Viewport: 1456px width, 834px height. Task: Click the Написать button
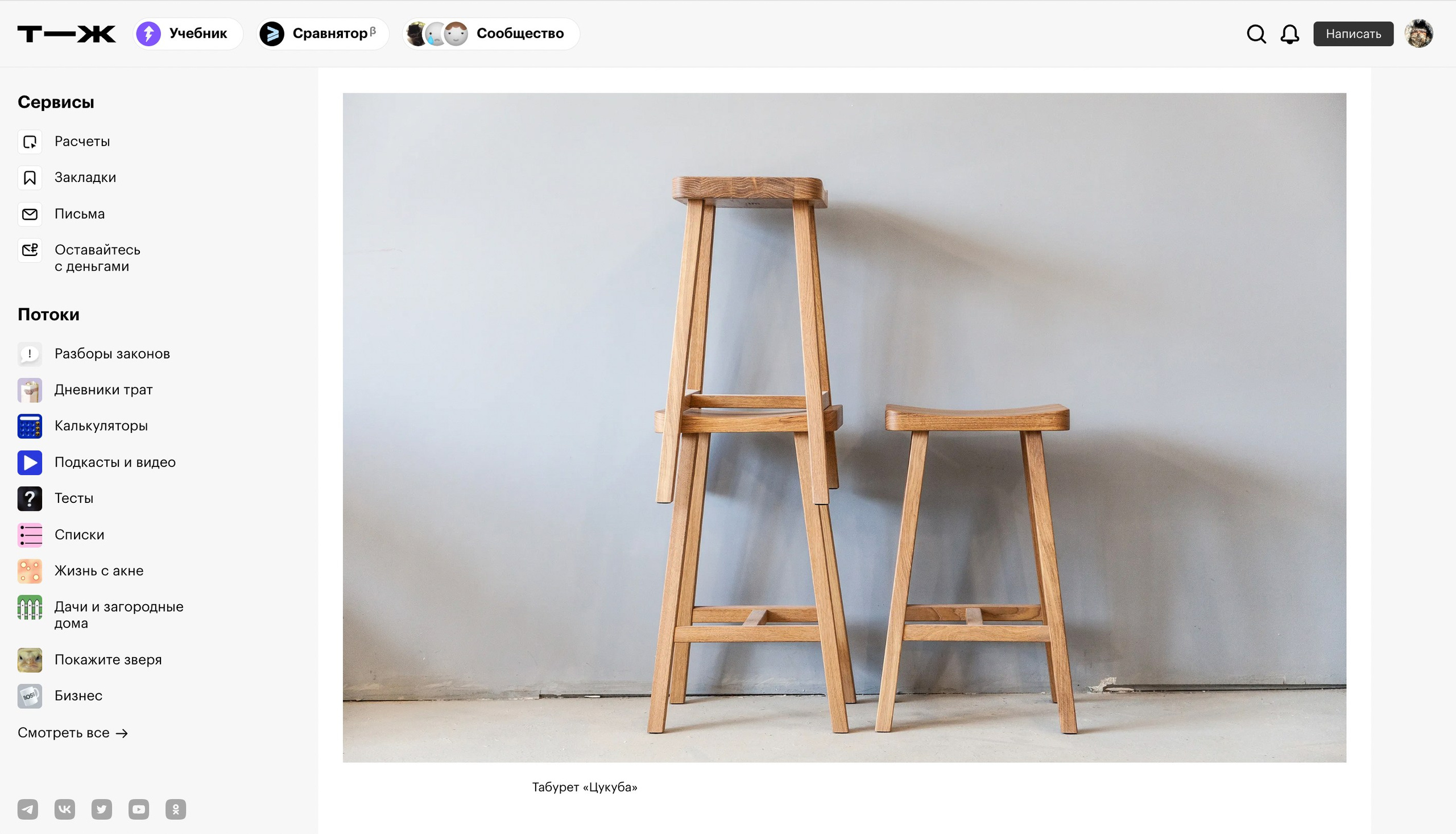coord(1353,34)
